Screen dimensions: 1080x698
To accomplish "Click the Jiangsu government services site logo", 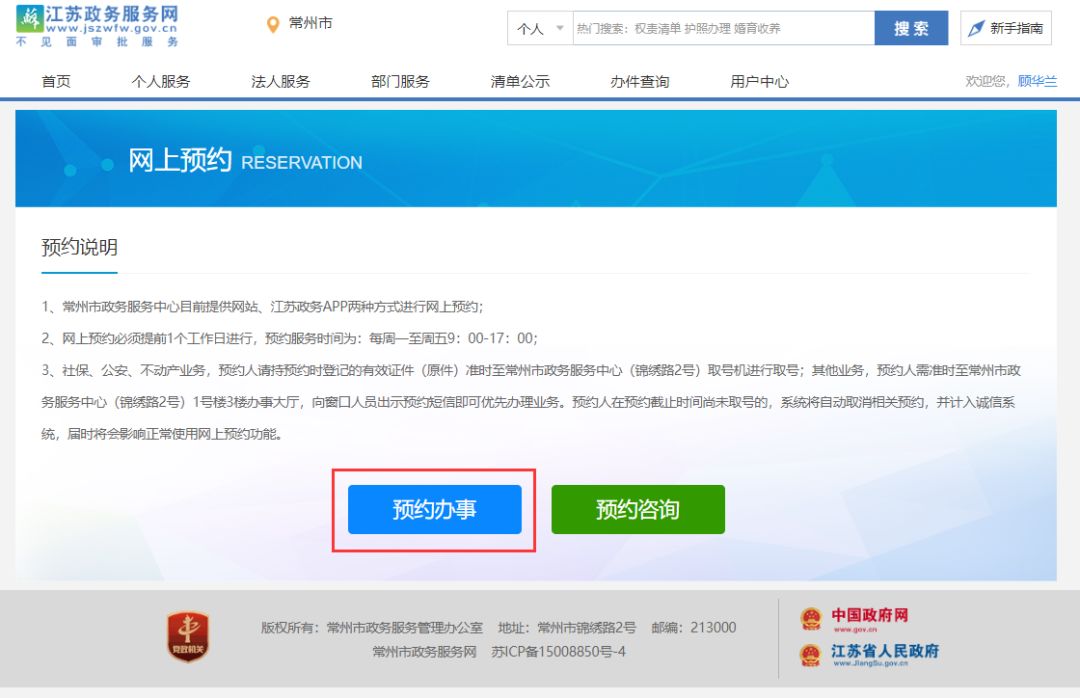I will 98,25.
